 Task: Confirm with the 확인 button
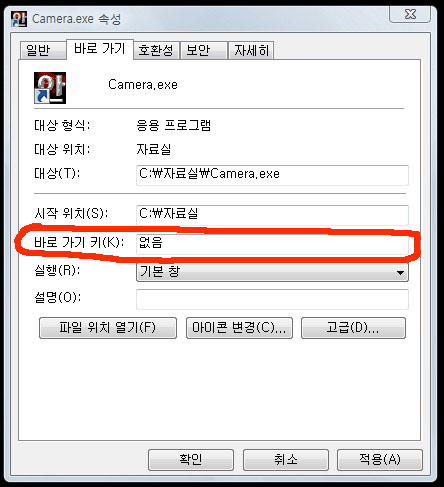(x=191, y=460)
